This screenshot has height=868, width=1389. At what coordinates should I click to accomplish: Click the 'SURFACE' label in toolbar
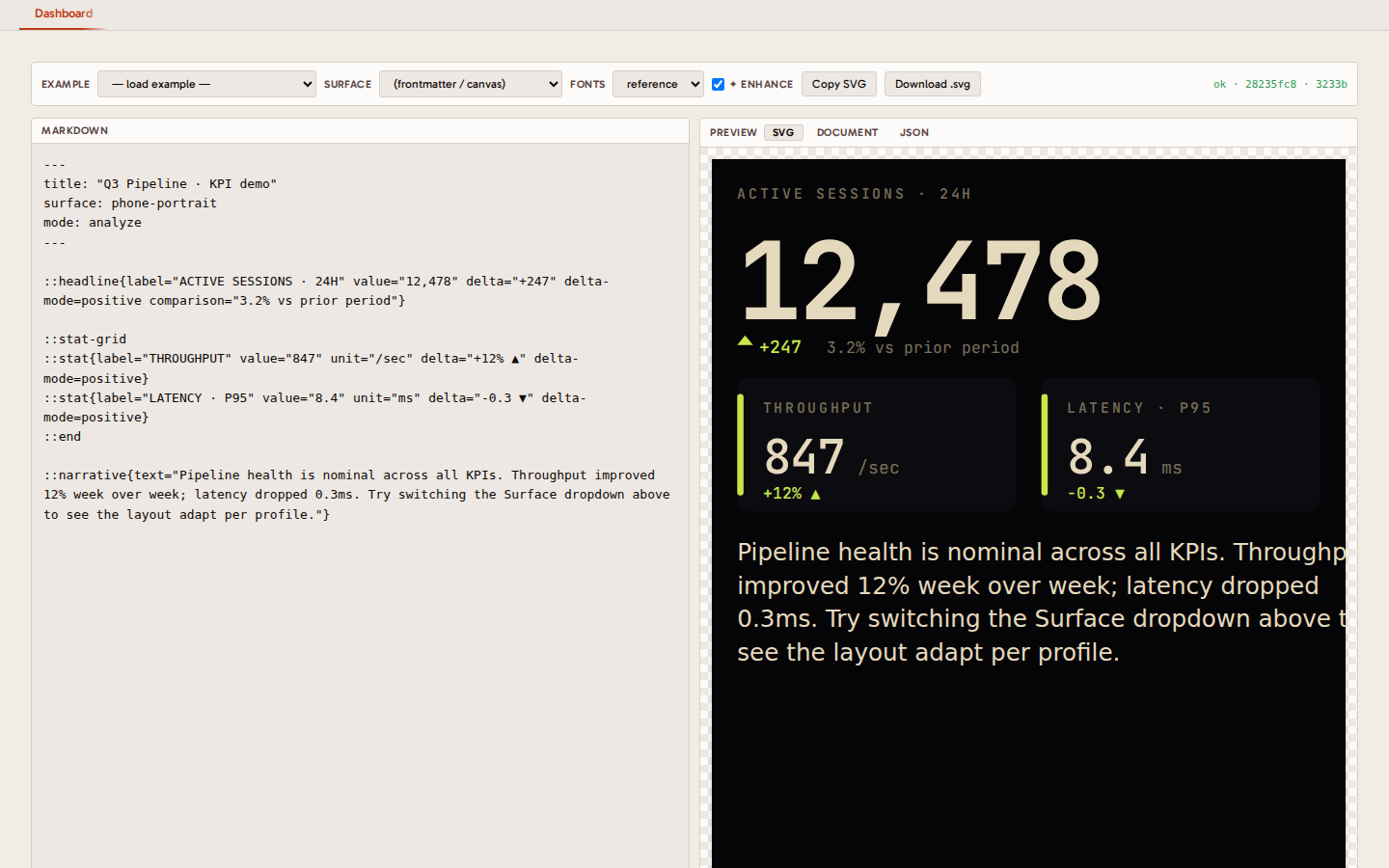coord(347,84)
